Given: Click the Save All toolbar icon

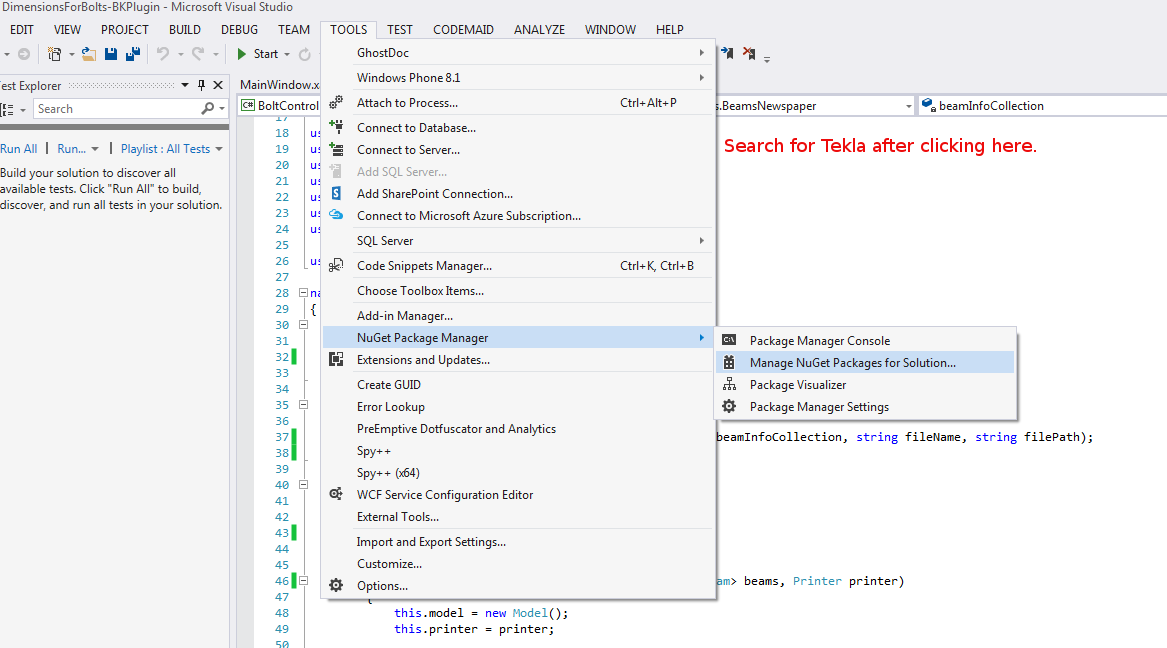Looking at the screenshot, I should point(133,54).
